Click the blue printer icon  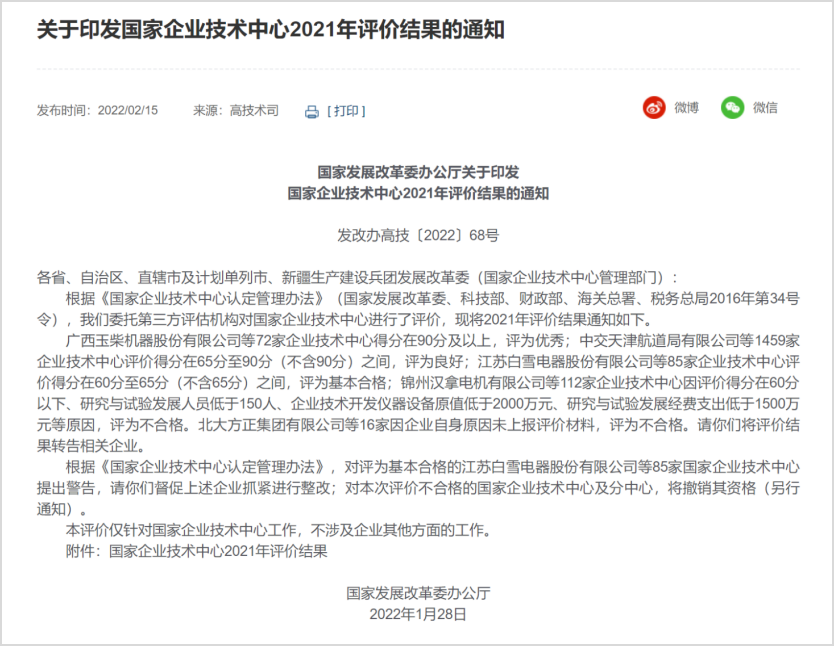(x=311, y=111)
